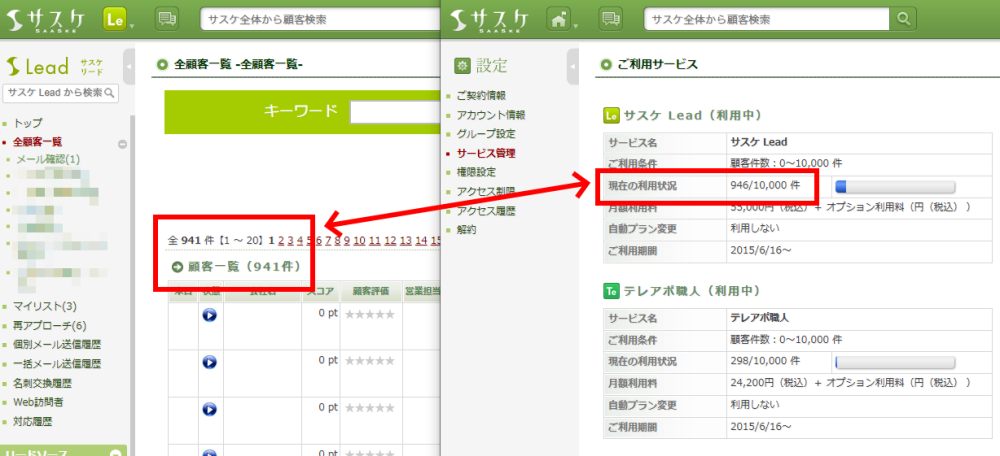This screenshot has height=456, width=1000.
Task: Collapse the Lead sidebar panel handle
Action: (128, 66)
